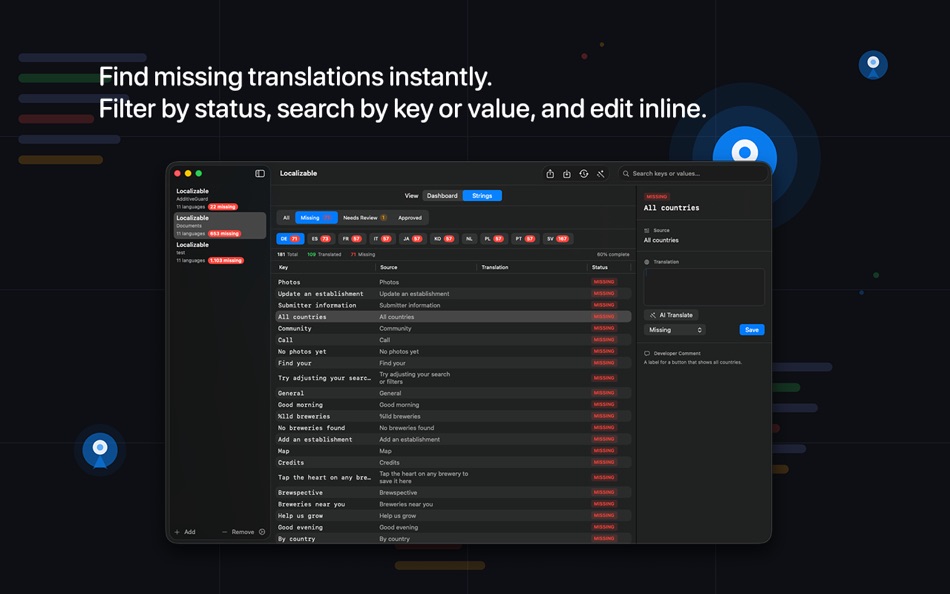The width and height of the screenshot is (950, 594).
Task: Select the Missing status filter
Action: click(x=316, y=218)
